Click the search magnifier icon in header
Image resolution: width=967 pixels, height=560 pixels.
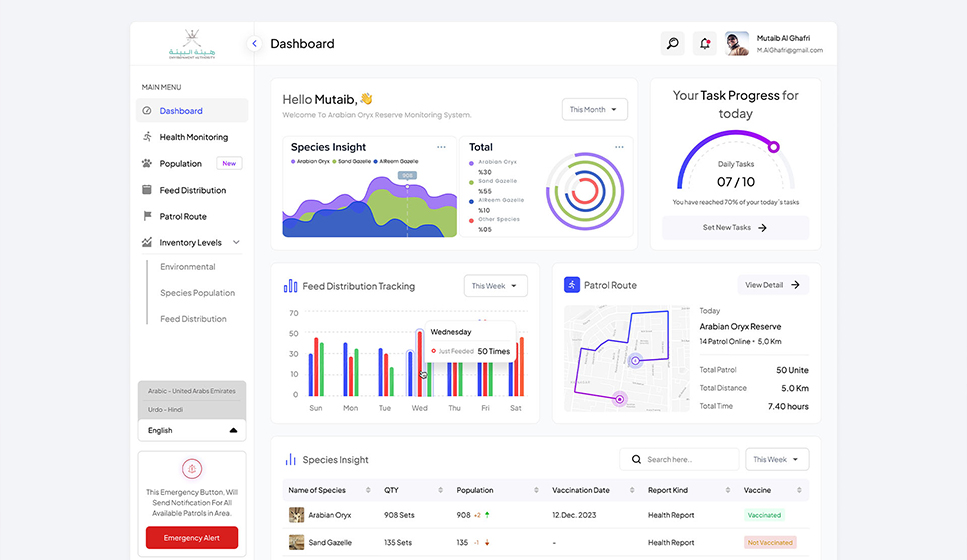(x=673, y=43)
